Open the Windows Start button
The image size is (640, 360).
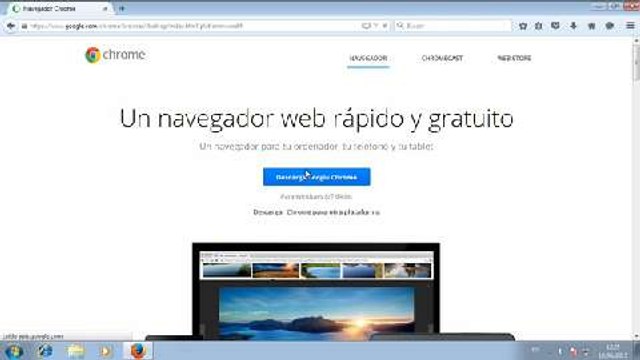click(x=13, y=351)
